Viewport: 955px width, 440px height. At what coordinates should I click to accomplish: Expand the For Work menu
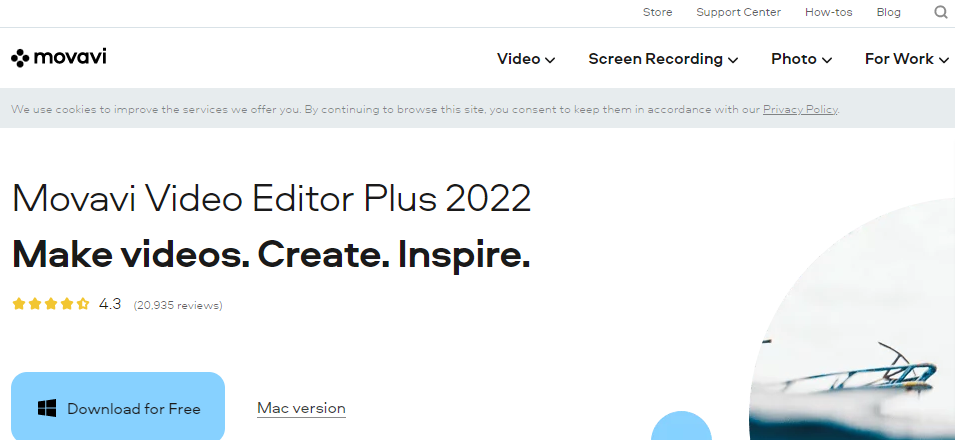click(907, 59)
